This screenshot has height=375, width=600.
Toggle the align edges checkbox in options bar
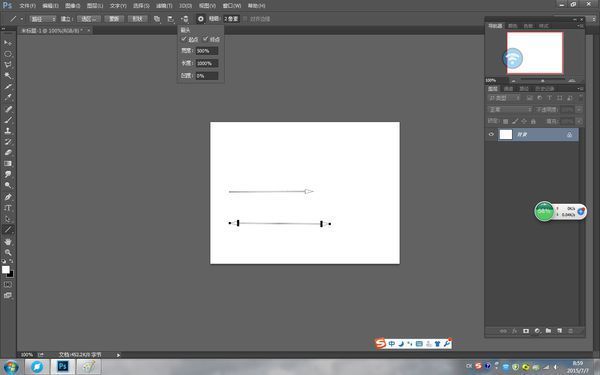coord(246,19)
